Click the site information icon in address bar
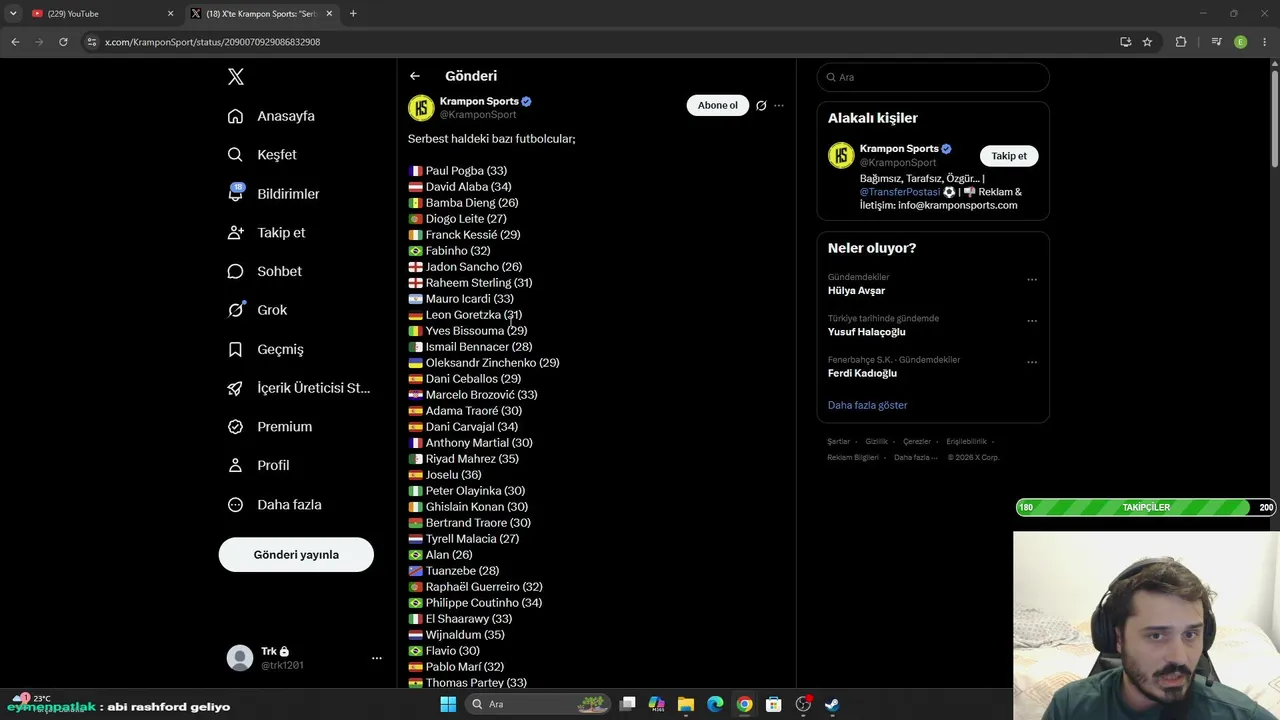1280x720 pixels. pyautogui.click(x=92, y=42)
